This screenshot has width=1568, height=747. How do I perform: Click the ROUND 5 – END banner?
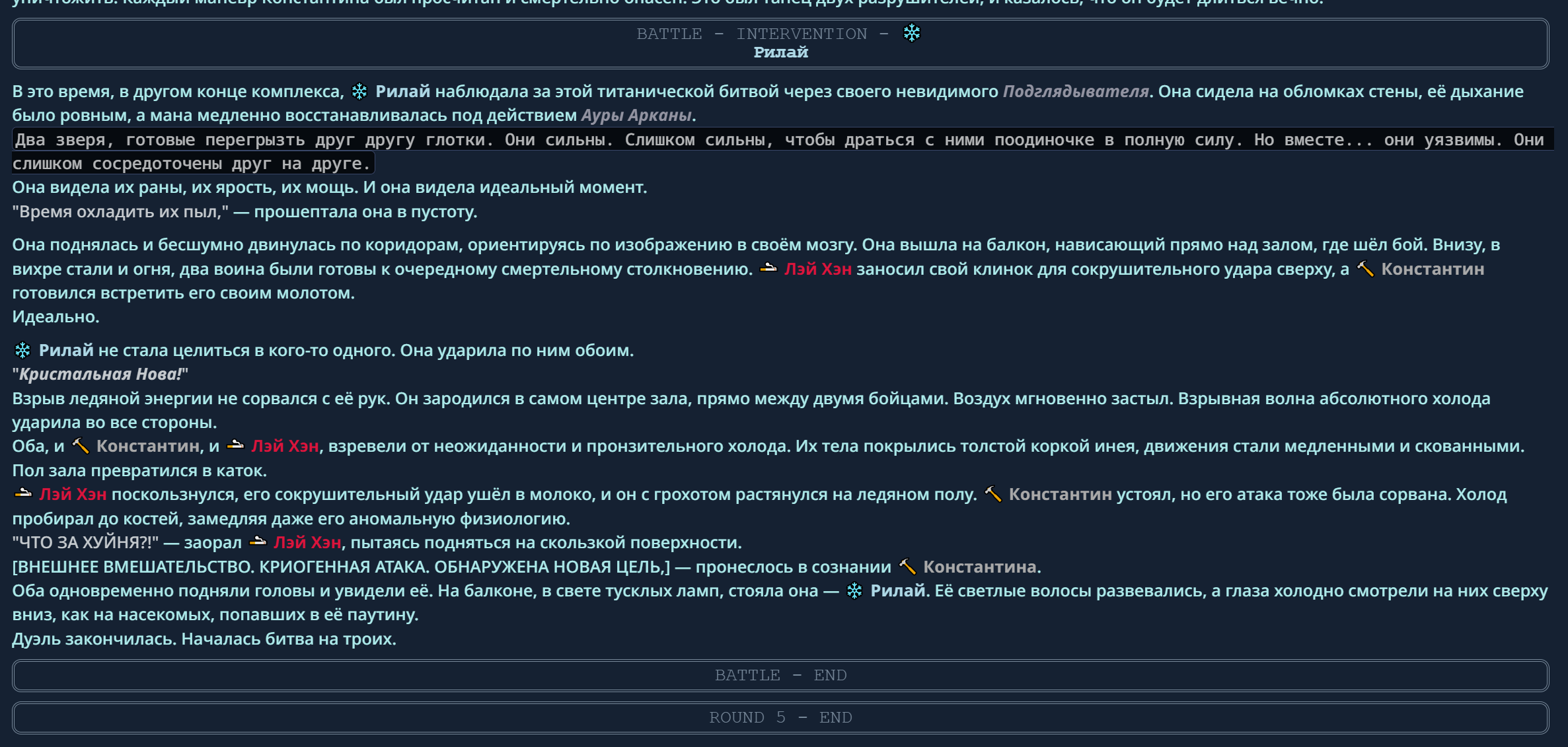tap(780, 718)
